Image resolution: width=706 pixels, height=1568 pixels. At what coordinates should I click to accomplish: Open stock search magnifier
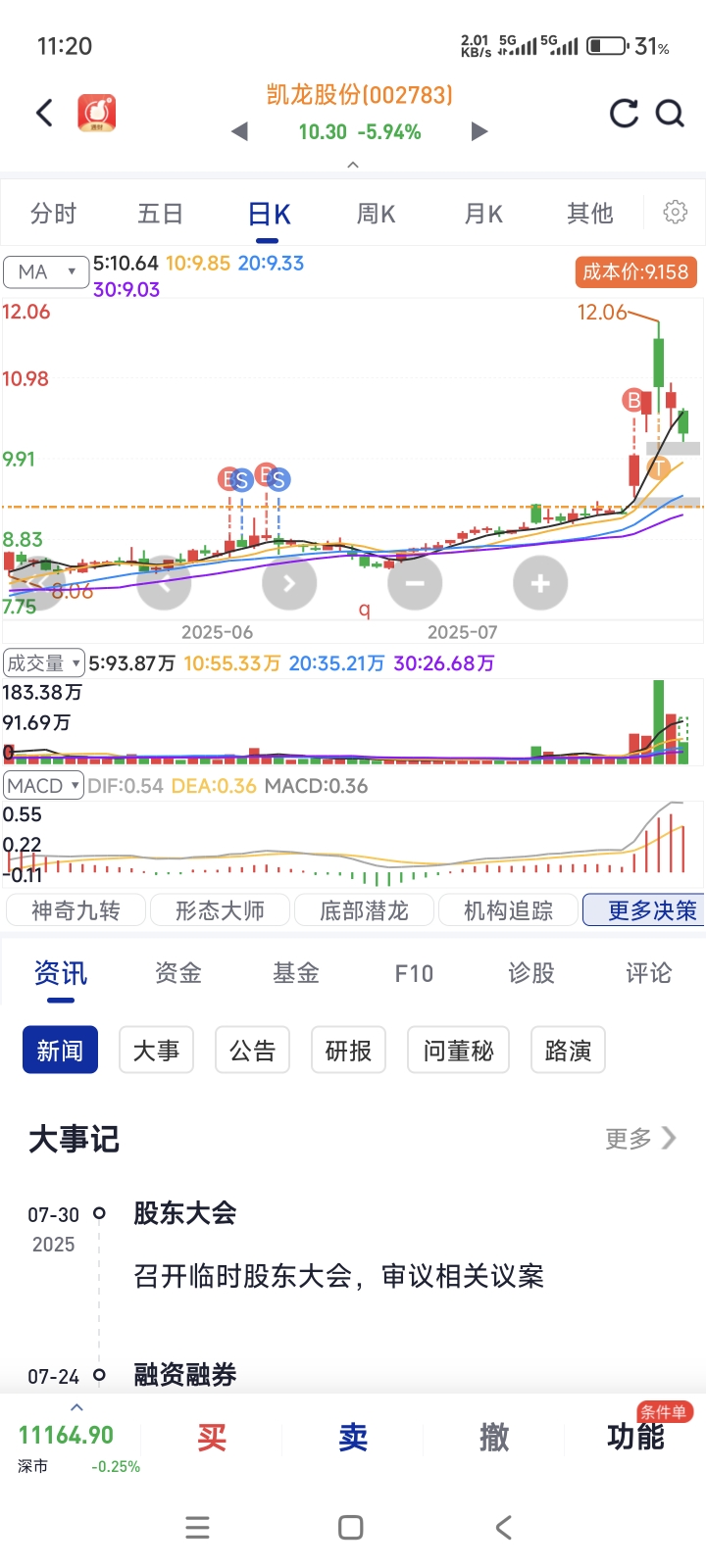pos(671,114)
